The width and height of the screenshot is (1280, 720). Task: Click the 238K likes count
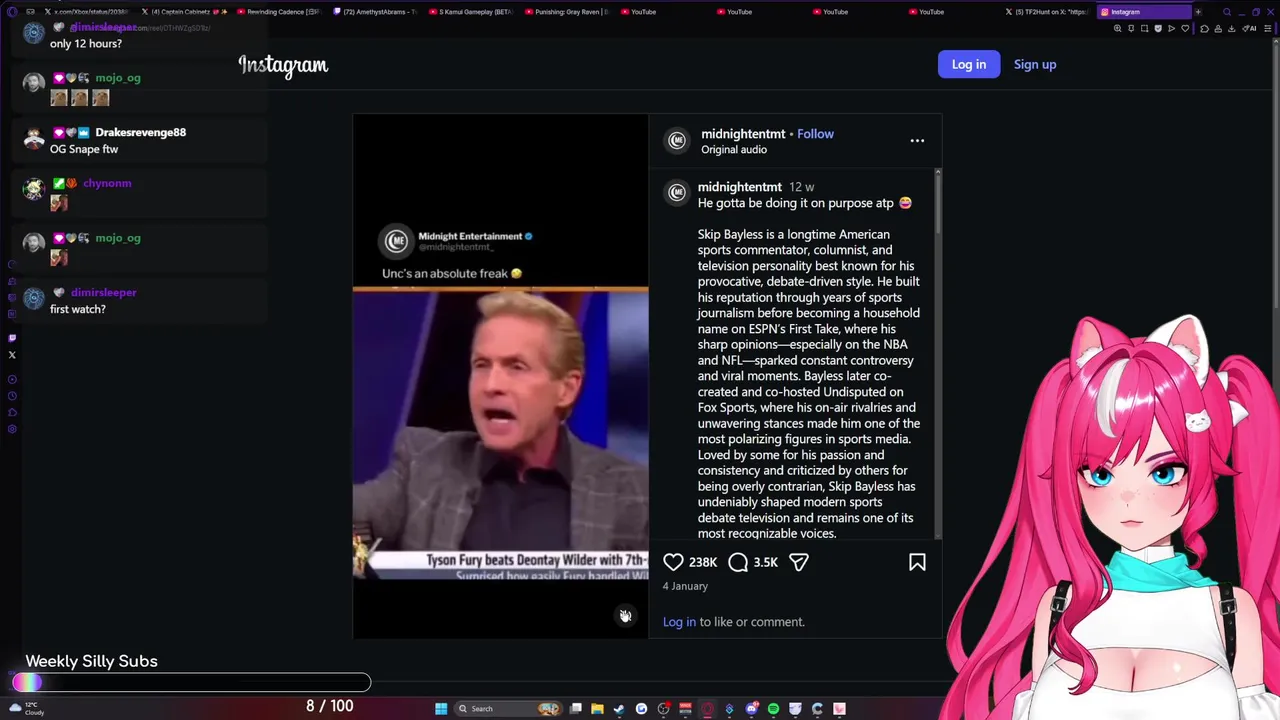click(703, 562)
